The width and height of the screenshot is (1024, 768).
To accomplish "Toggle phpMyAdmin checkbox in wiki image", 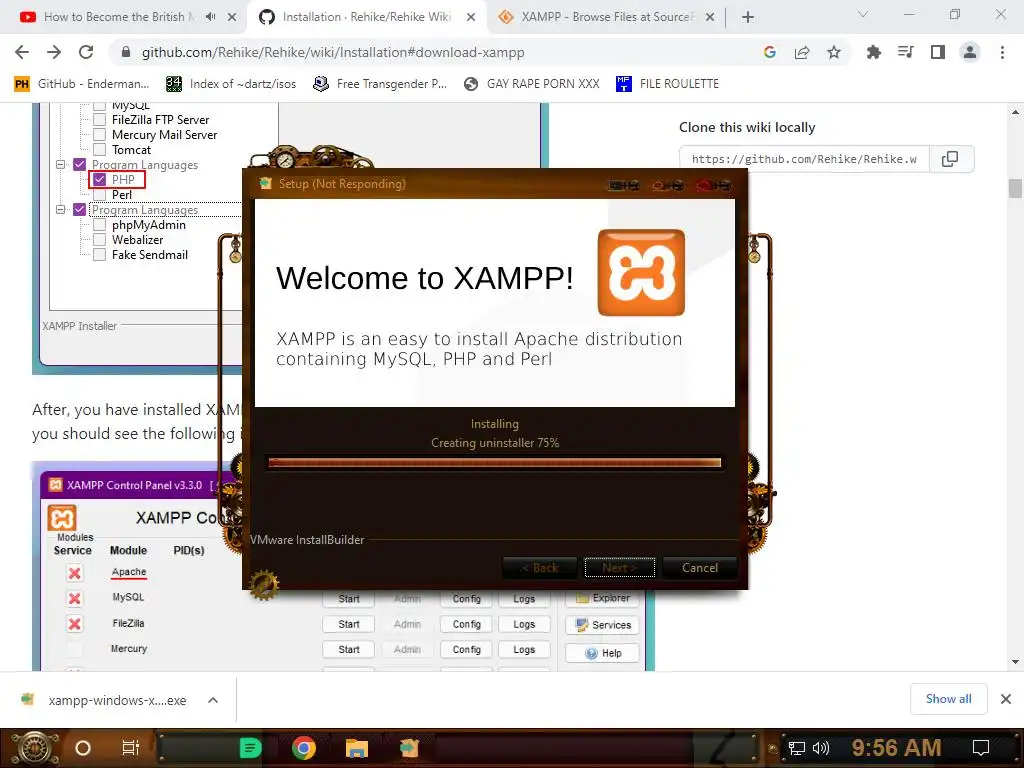I will point(99,225).
